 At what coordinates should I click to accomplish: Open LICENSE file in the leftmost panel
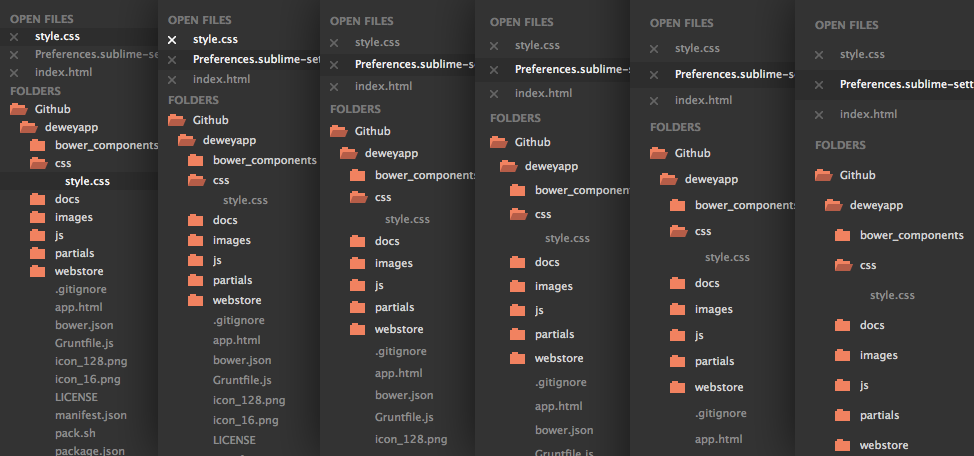click(76, 398)
